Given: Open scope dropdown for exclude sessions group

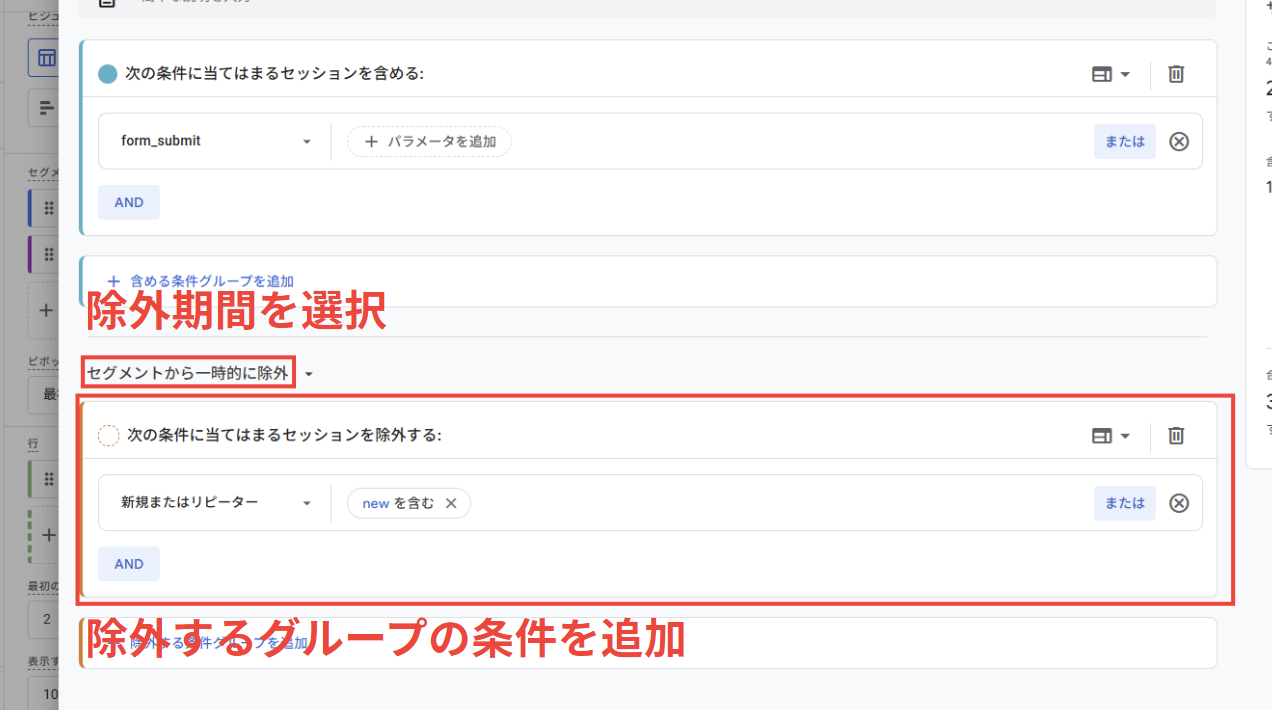Looking at the screenshot, I should click(x=1110, y=436).
